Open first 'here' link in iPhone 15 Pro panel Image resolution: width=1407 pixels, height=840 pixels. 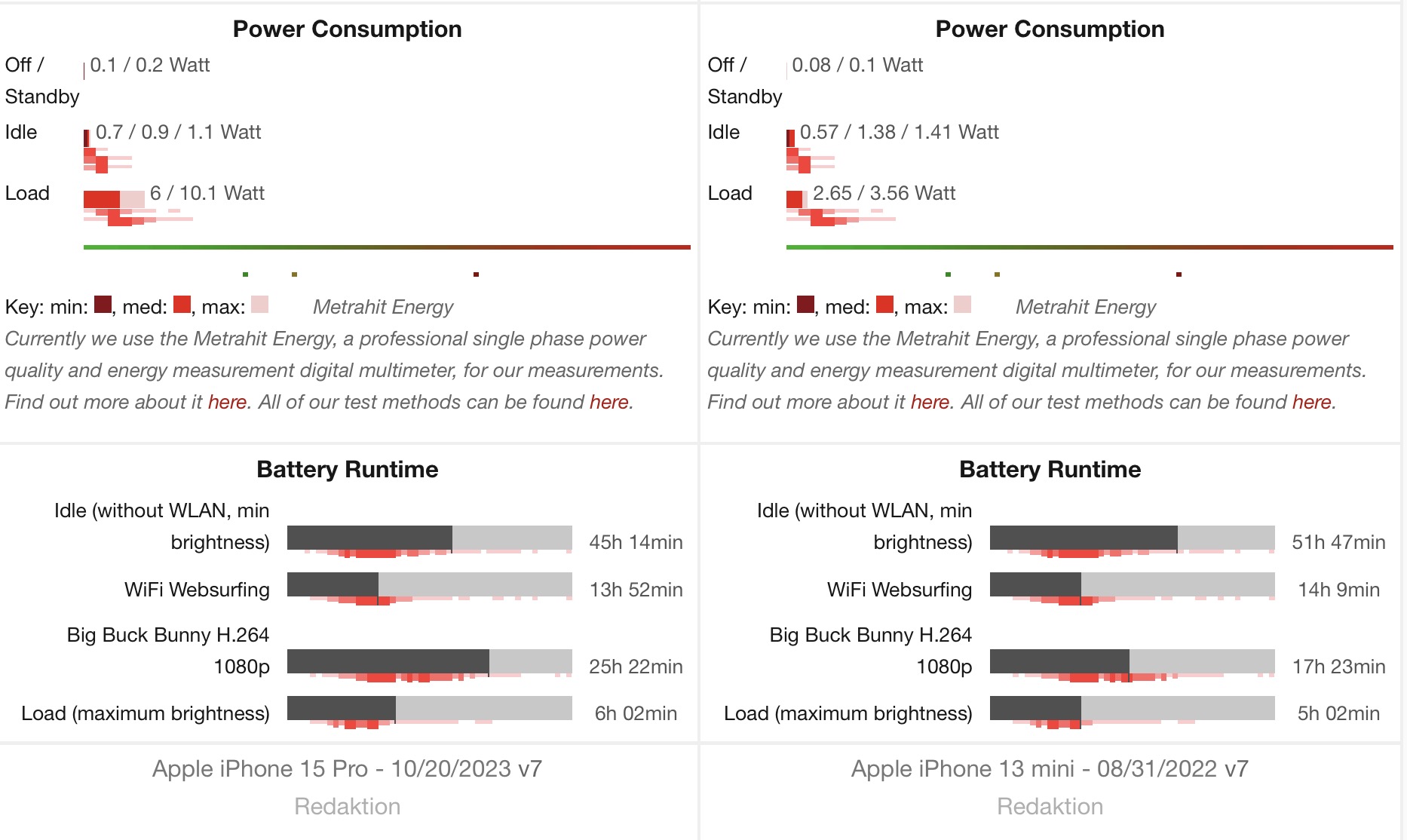coord(227,402)
